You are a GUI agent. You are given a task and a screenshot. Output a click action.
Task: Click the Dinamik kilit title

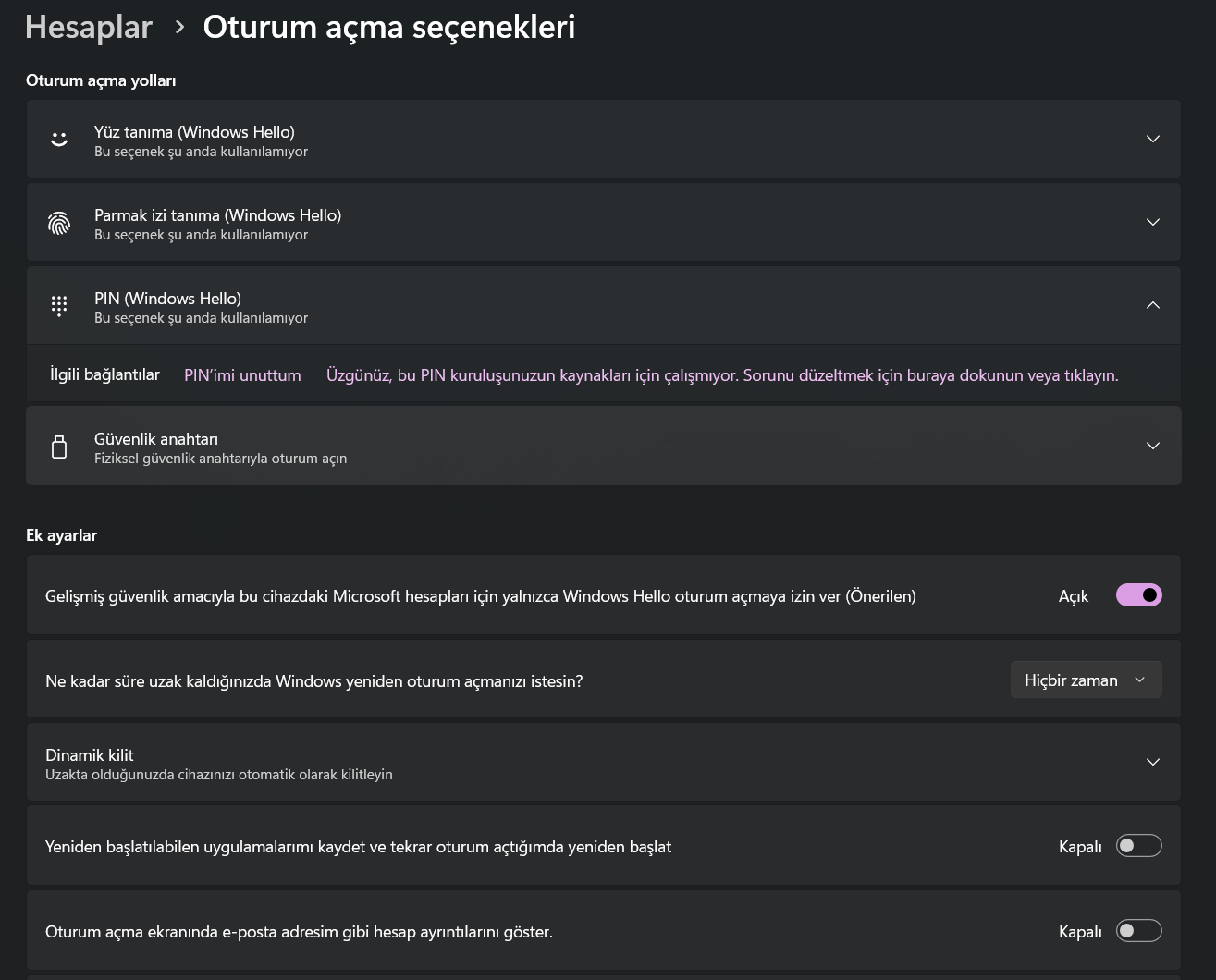click(90, 755)
